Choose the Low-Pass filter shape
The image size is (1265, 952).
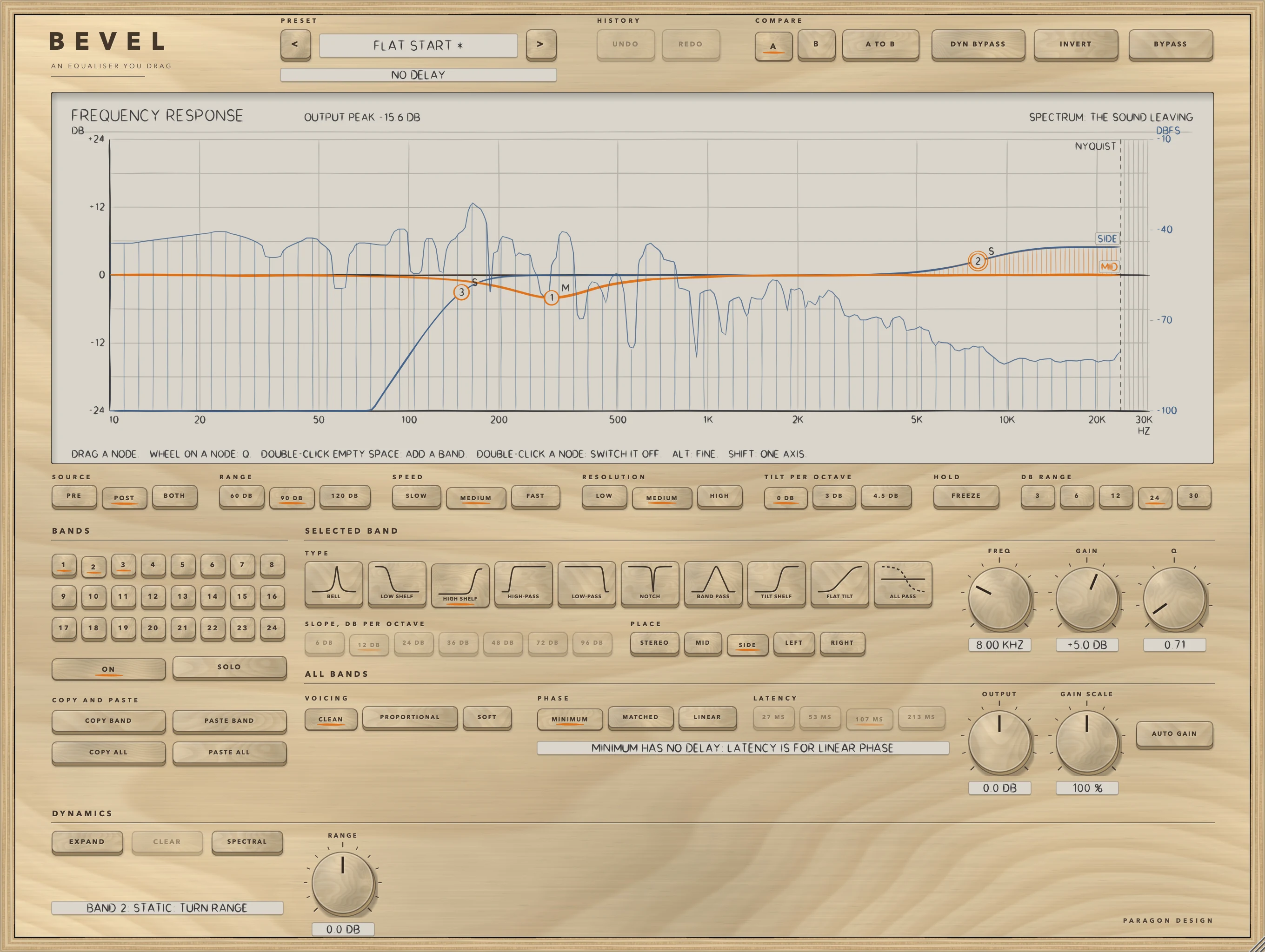(x=586, y=583)
